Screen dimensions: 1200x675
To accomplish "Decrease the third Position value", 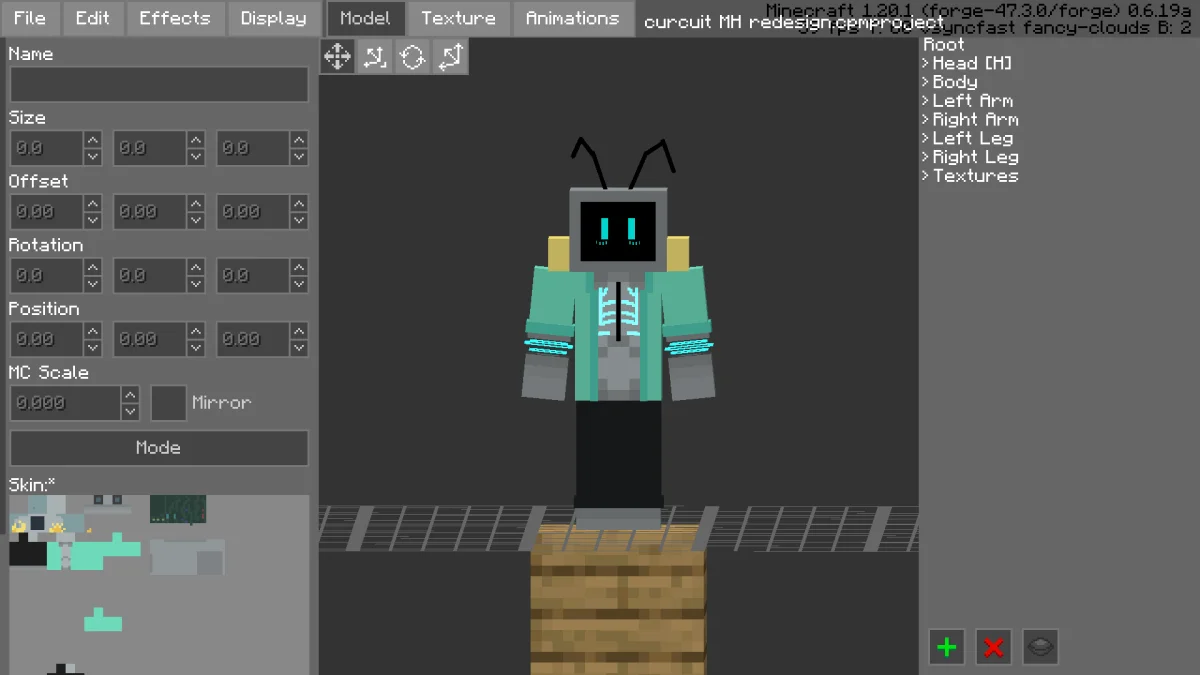I will 299,349.
